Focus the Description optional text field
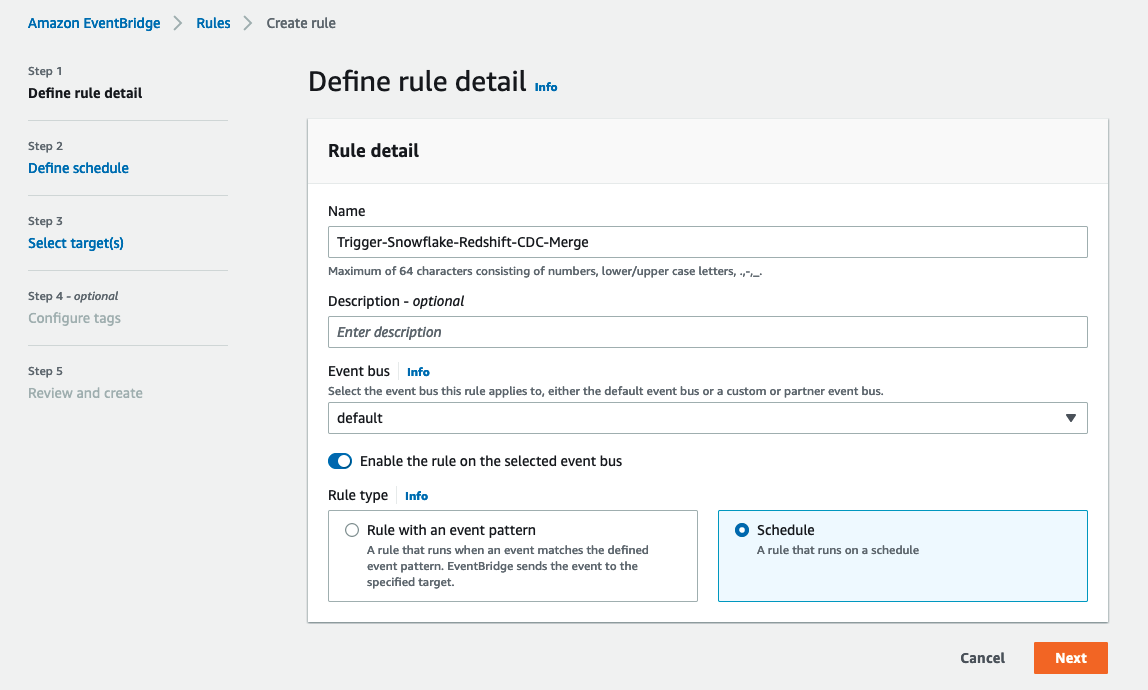Screen dimensions: 1148x690 click(x=707, y=332)
